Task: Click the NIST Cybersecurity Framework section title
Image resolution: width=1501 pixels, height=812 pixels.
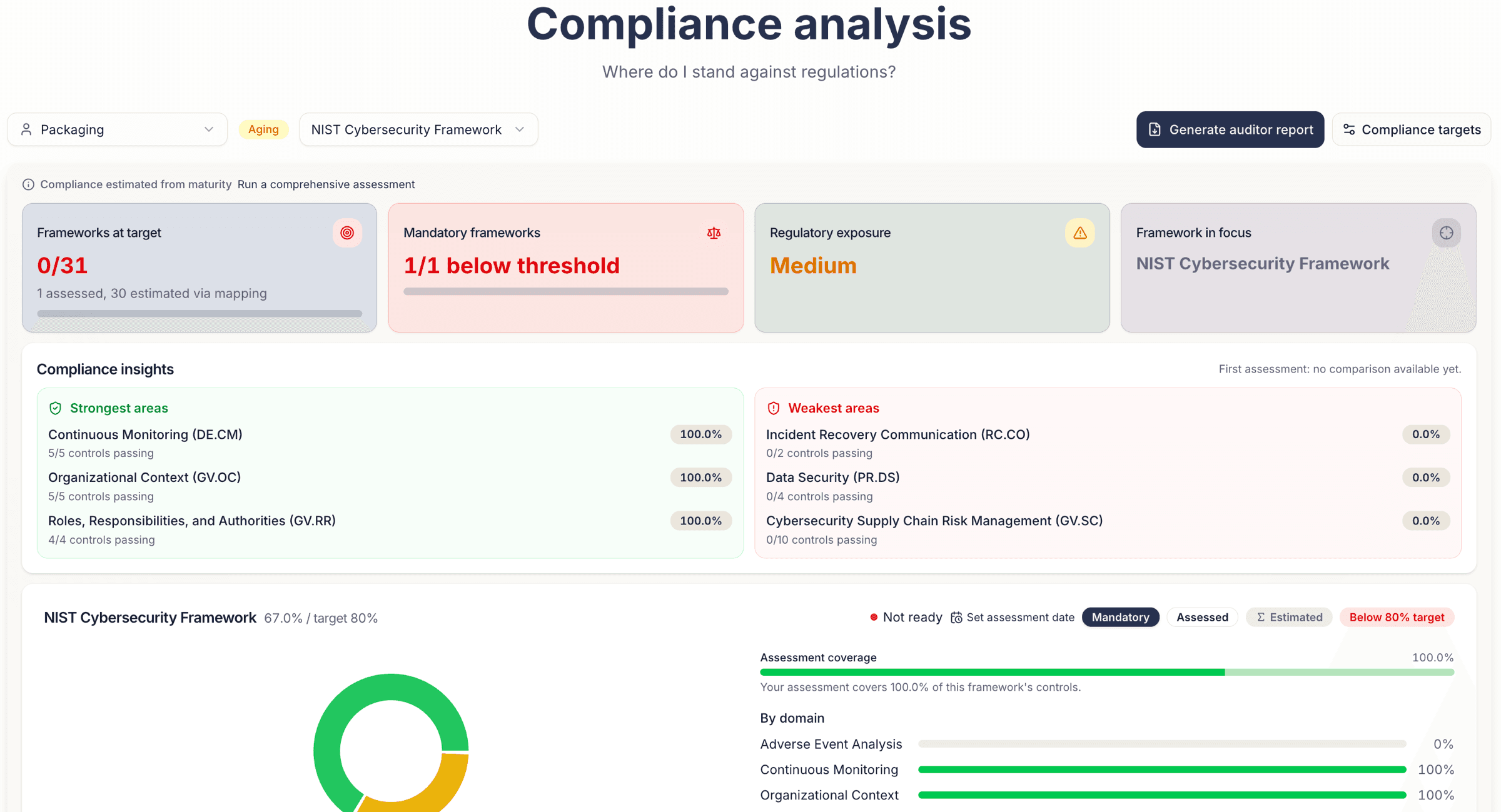Action: (x=150, y=618)
